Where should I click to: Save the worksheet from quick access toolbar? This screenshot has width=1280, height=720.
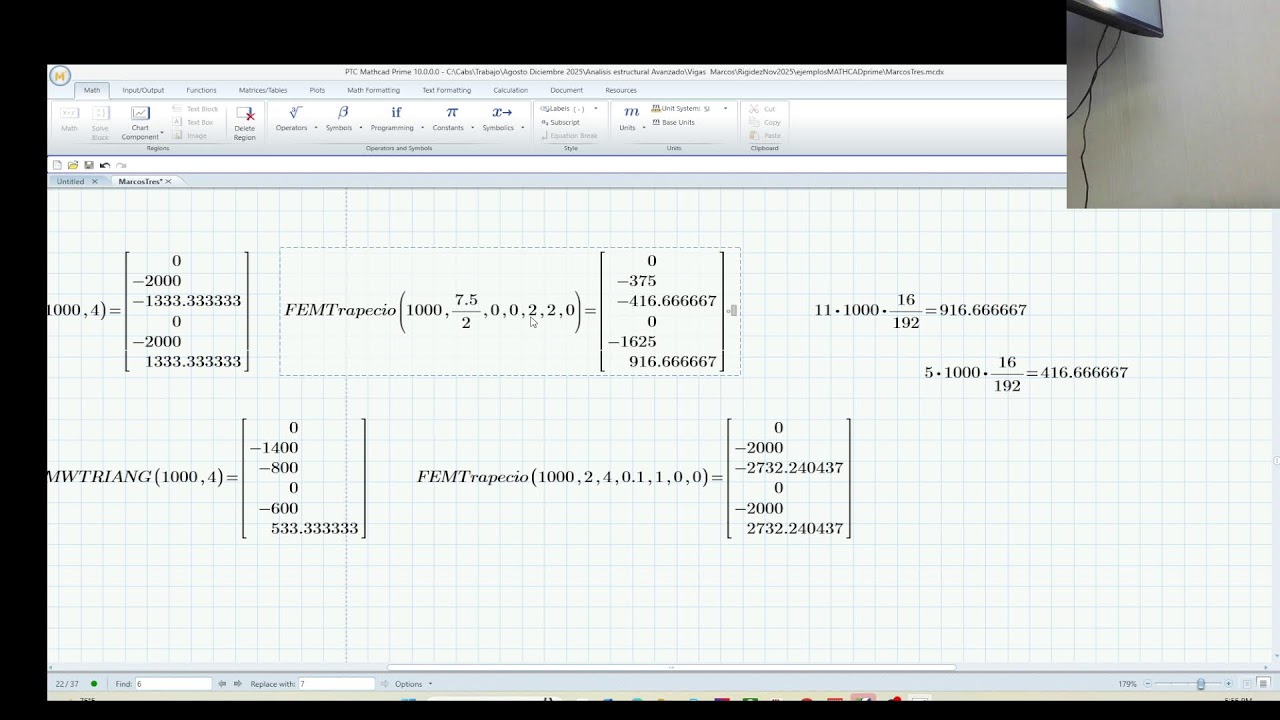pyautogui.click(x=89, y=165)
